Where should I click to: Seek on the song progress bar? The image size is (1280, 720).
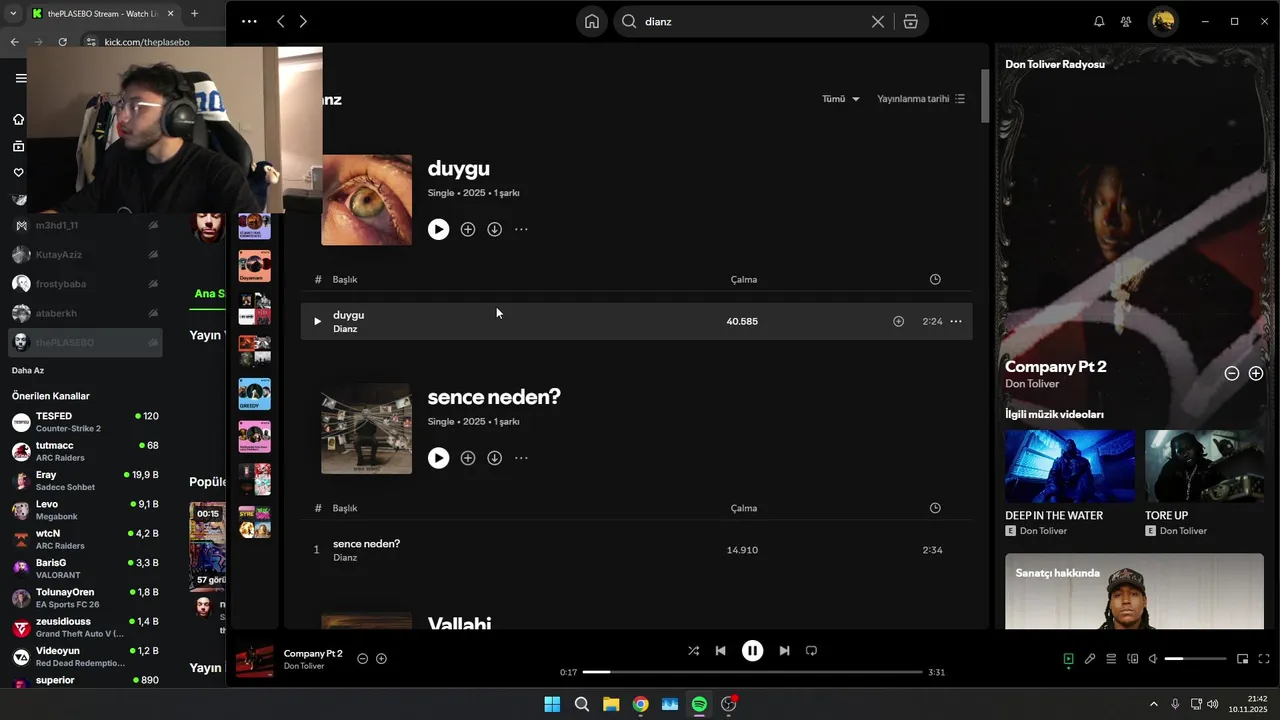(752, 672)
